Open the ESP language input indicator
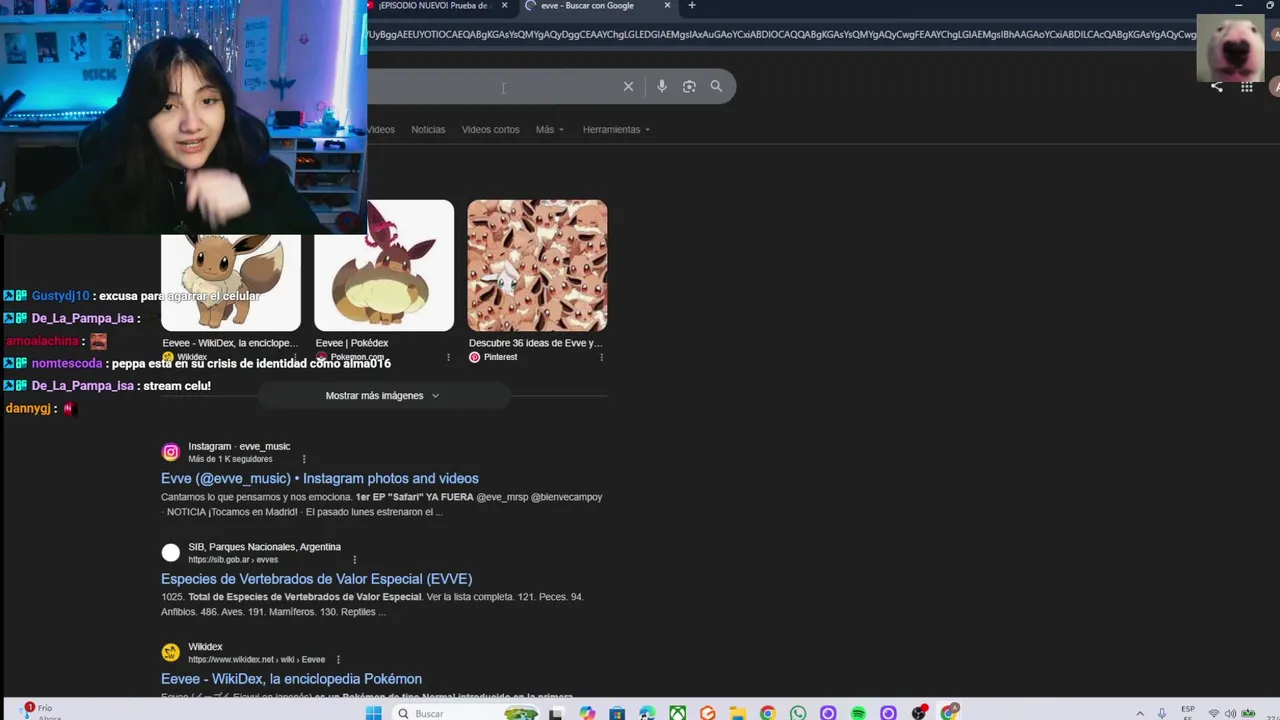Viewport: 1280px width, 720px height. tap(1188, 712)
